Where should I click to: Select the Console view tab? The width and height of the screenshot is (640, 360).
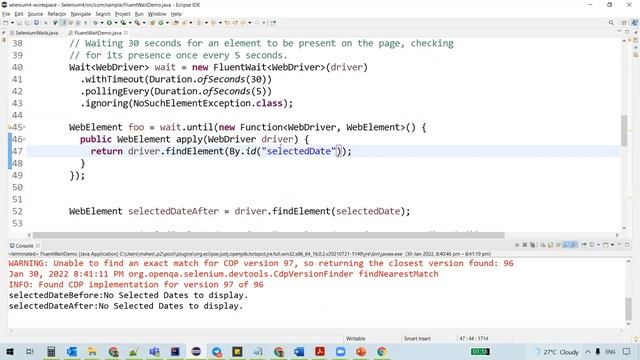[x=24, y=246]
